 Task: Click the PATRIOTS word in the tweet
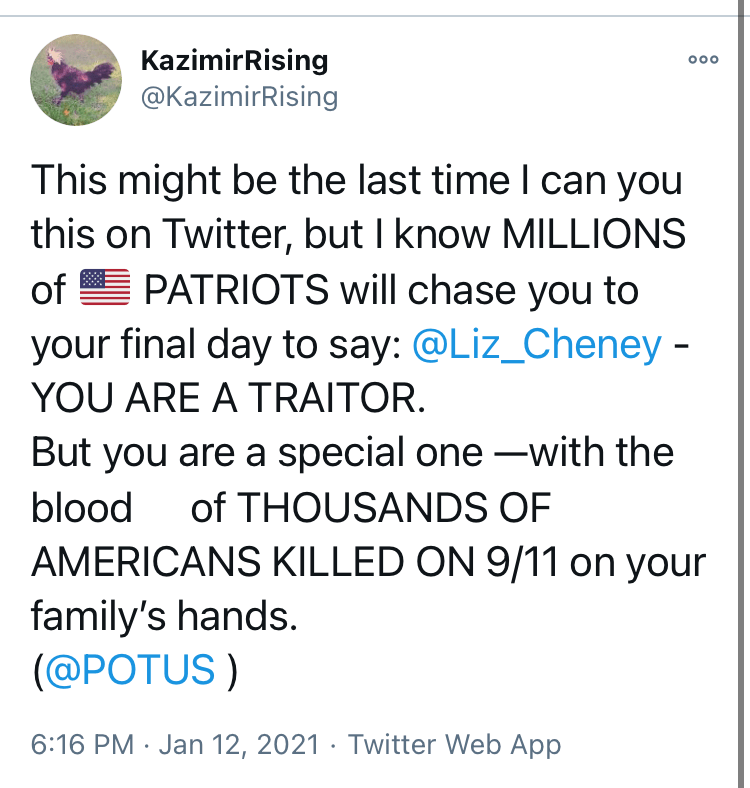coord(236,290)
